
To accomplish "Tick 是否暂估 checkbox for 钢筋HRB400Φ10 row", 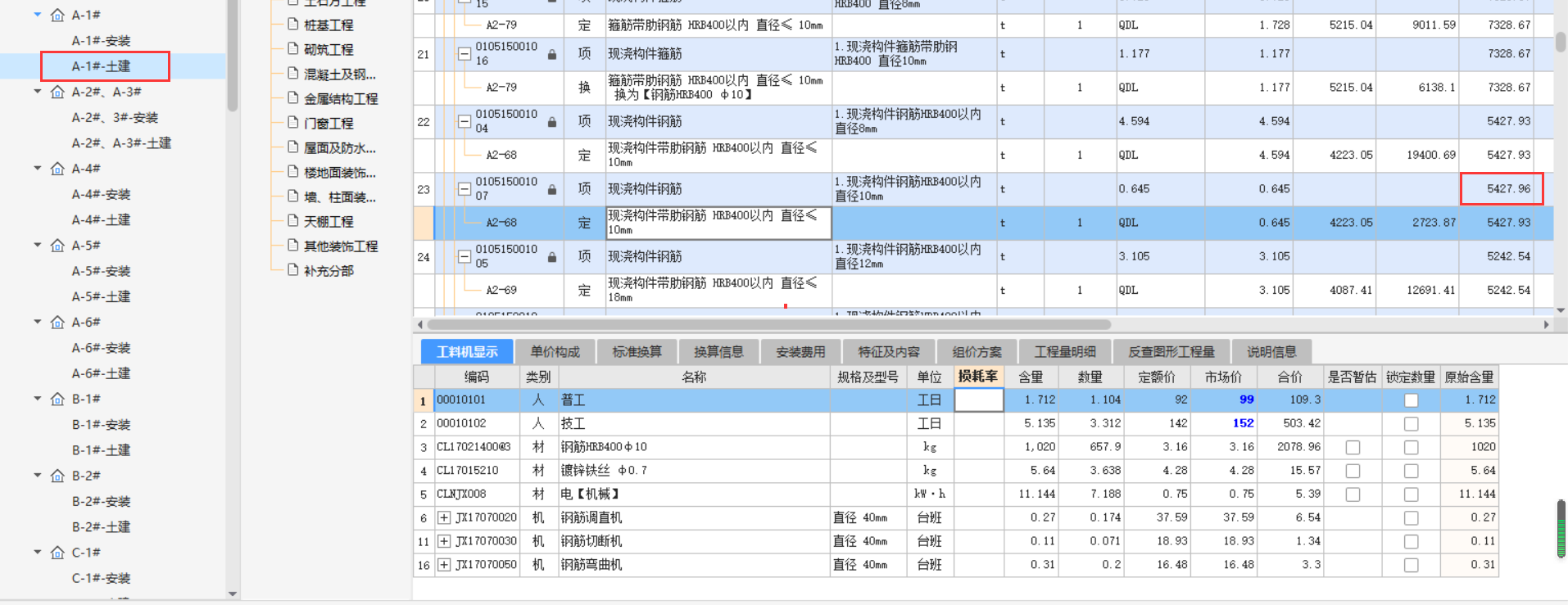I will point(1353,448).
